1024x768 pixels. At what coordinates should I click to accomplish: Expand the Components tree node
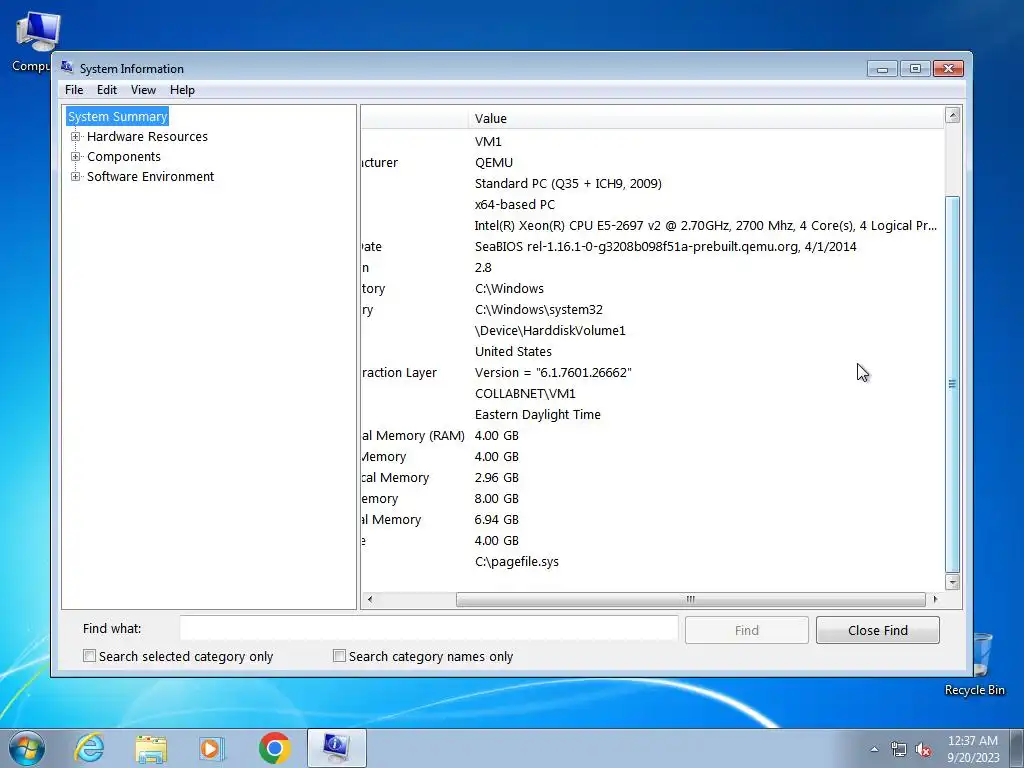(76, 157)
